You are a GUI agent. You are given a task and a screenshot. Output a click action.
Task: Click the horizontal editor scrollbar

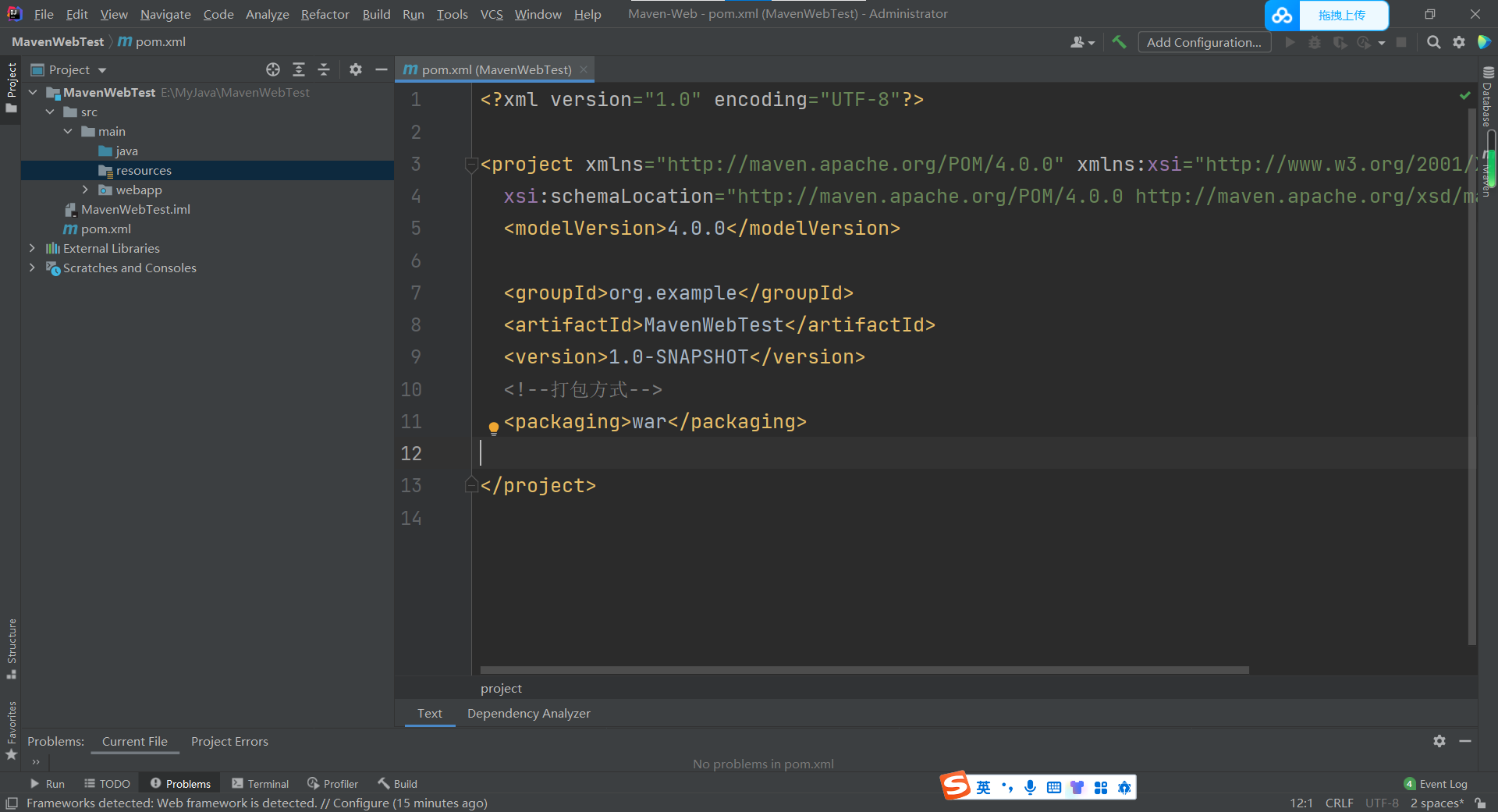point(864,670)
